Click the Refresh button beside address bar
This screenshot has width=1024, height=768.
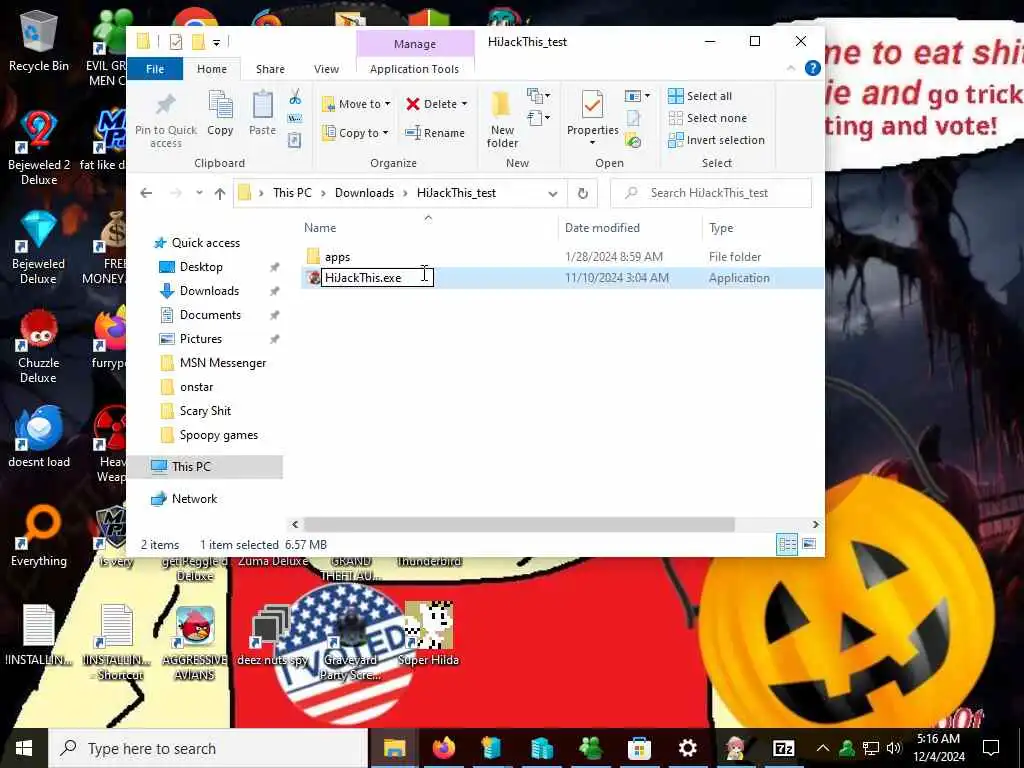coord(583,193)
